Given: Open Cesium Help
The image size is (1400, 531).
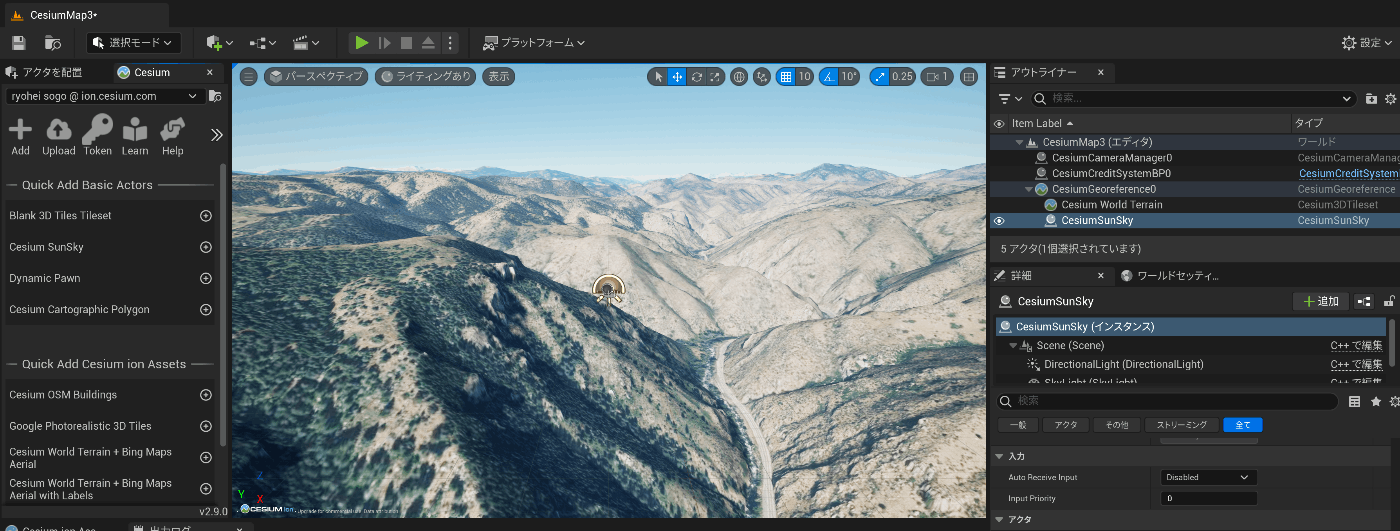Looking at the screenshot, I should tap(173, 137).
